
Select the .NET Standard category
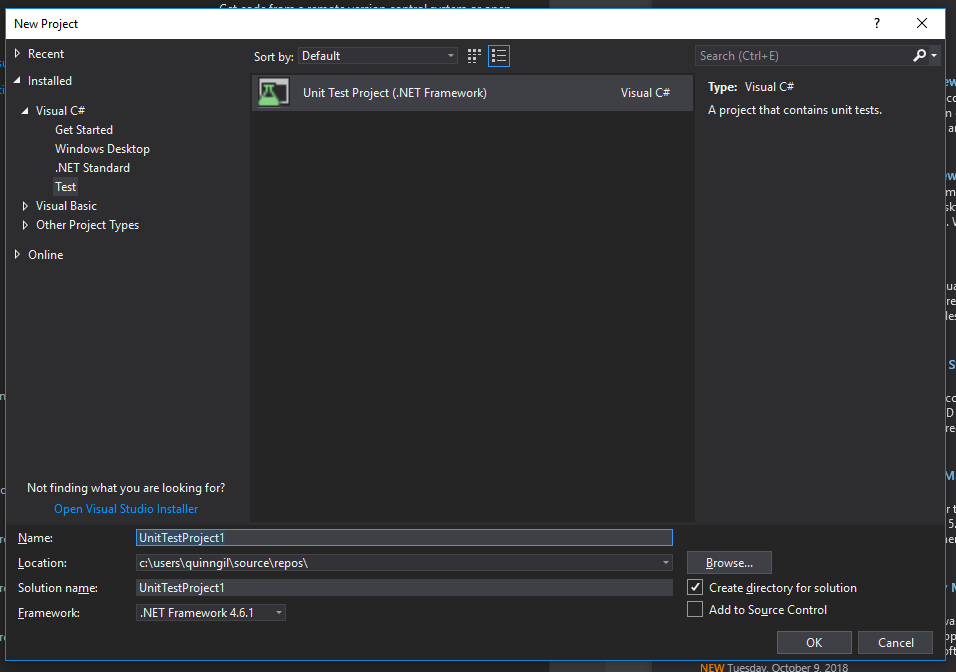[x=92, y=167]
